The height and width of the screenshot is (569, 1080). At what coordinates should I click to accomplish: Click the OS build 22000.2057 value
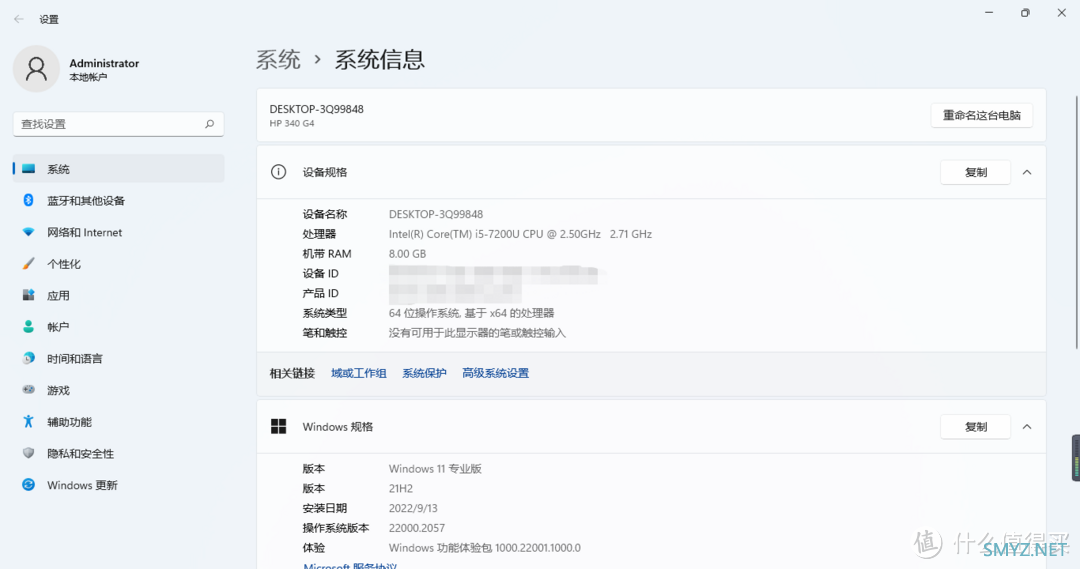(x=417, y=528)
